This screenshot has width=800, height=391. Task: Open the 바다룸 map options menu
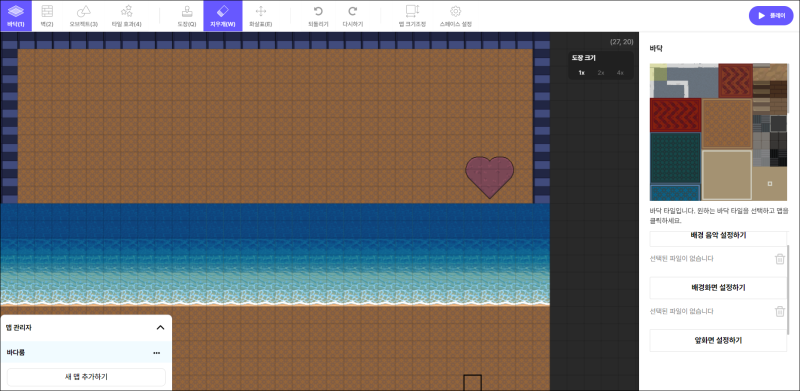click(x=157, y=353)
